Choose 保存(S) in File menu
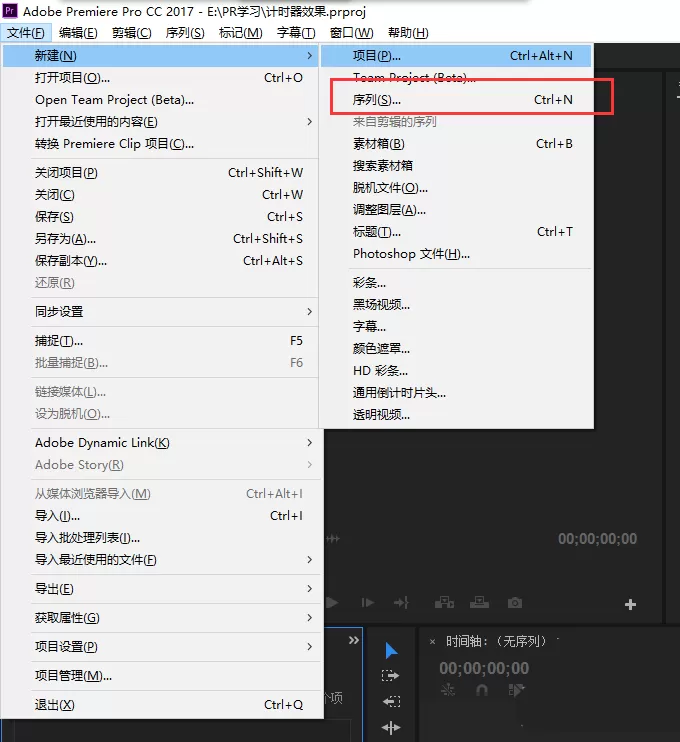680x742 pixels. click(x=161, y=217)
